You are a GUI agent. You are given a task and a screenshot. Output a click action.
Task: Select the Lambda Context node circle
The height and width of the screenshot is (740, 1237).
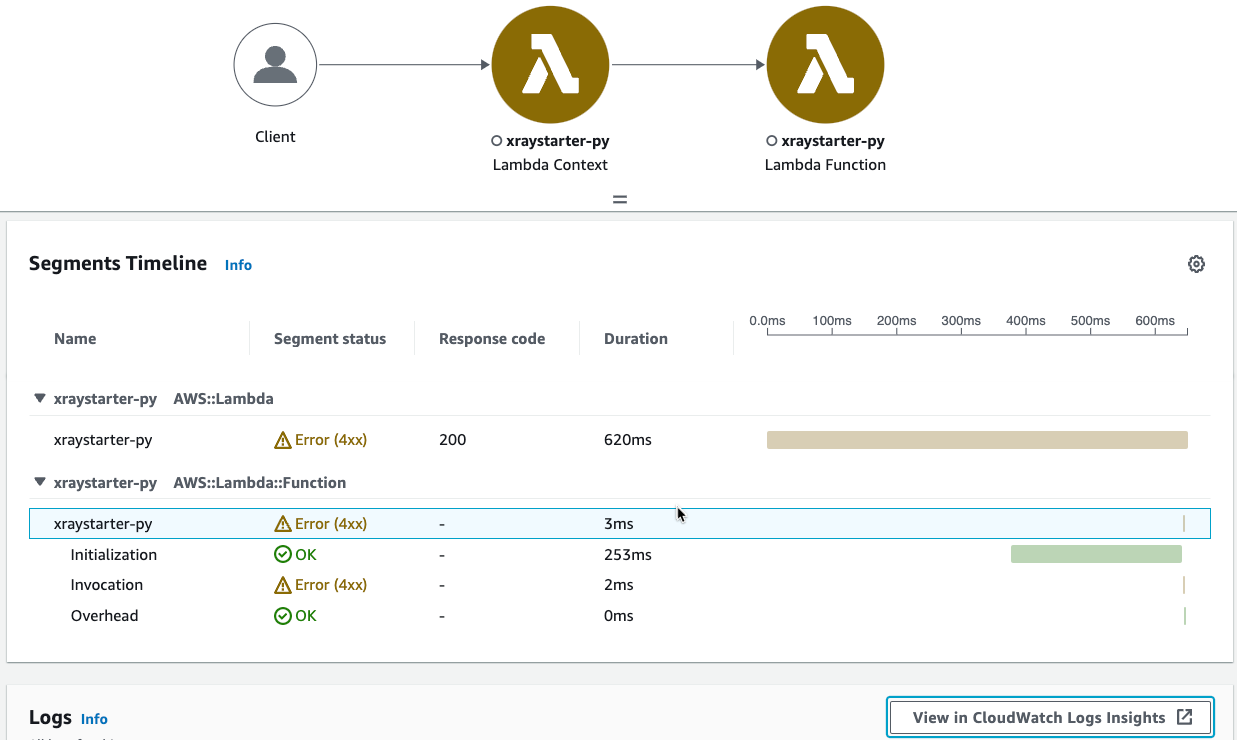pos(550,66)
